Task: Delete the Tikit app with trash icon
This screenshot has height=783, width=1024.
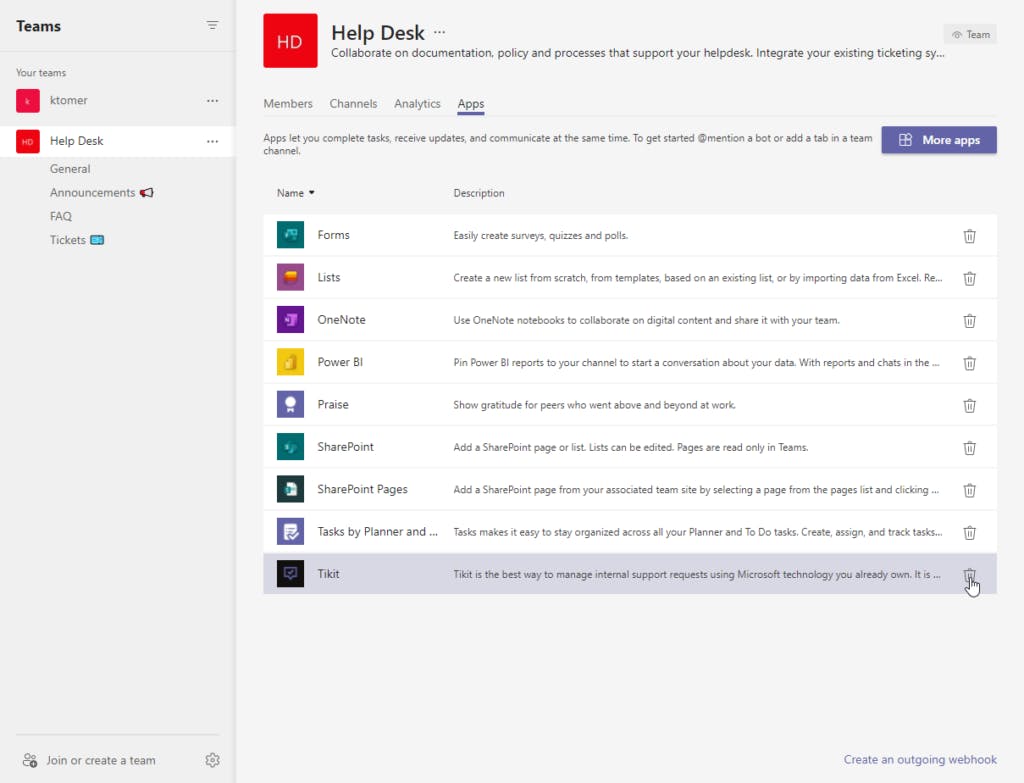Action: pos(969,575)
